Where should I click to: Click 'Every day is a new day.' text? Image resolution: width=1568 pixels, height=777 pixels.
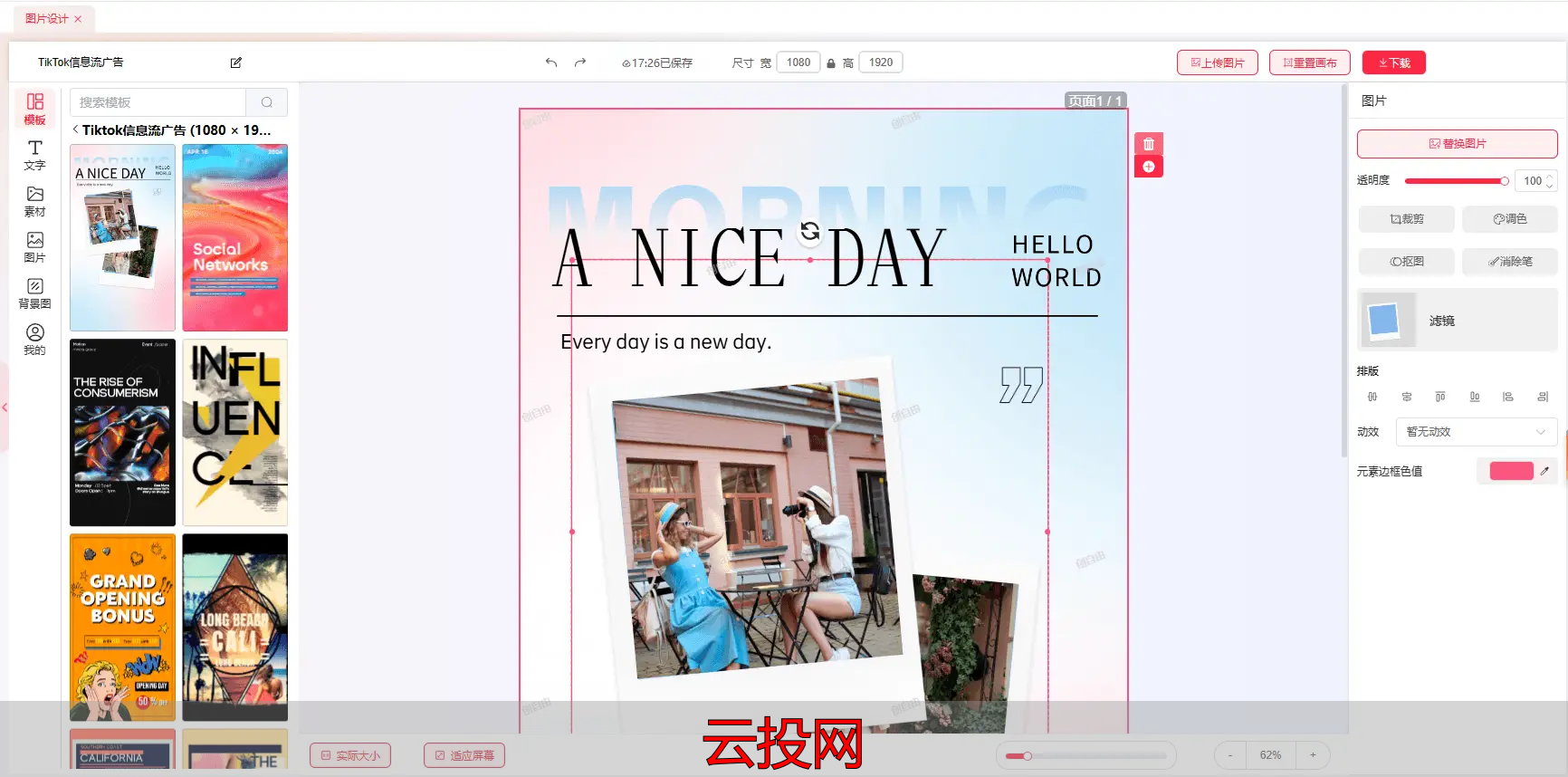[x=666, y=341]
